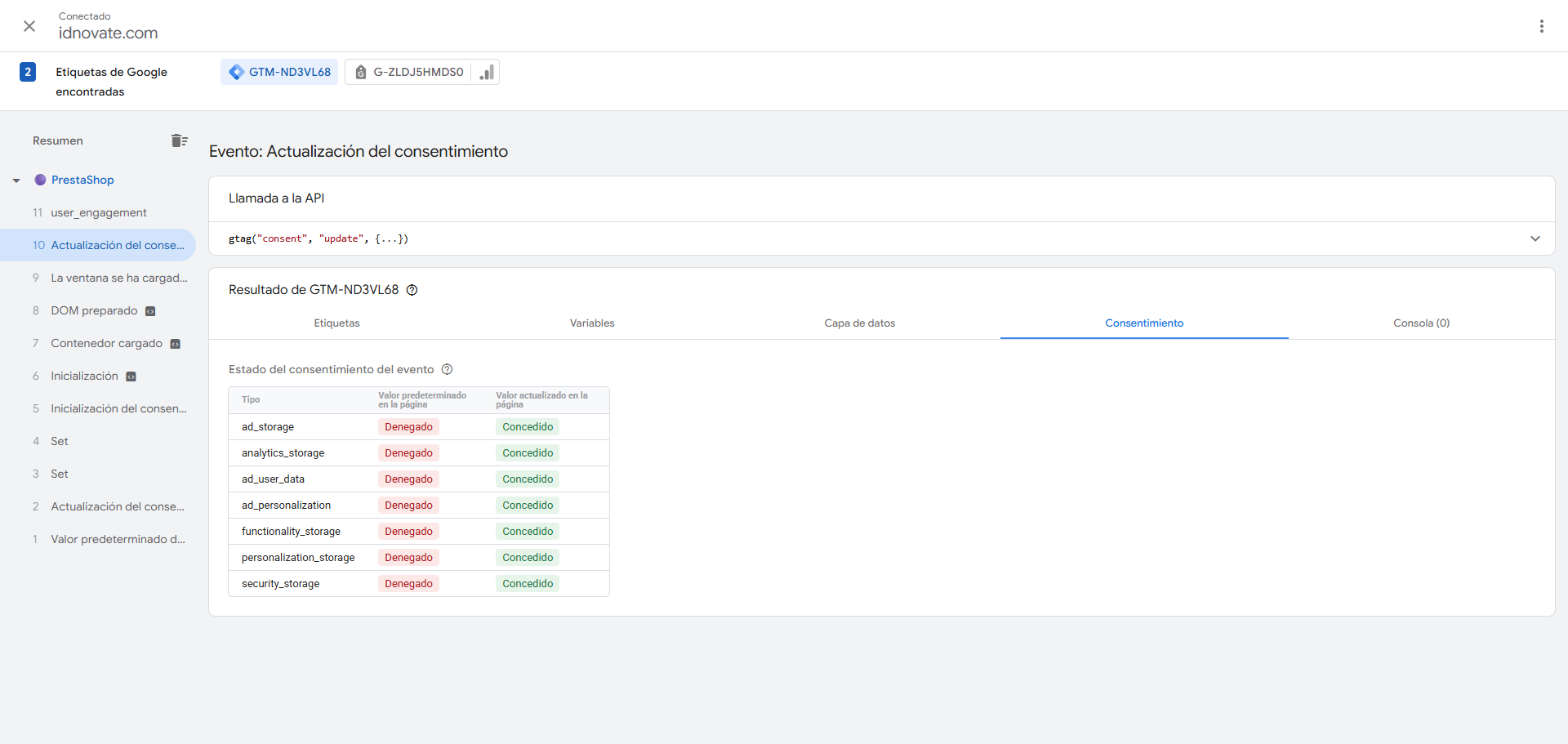Viewport: 1568px width, 744px height.
Task: Click the help icon beside Resultado de GTM-ND3VL68
Action: pyautogui.click(x=412, y=290)
